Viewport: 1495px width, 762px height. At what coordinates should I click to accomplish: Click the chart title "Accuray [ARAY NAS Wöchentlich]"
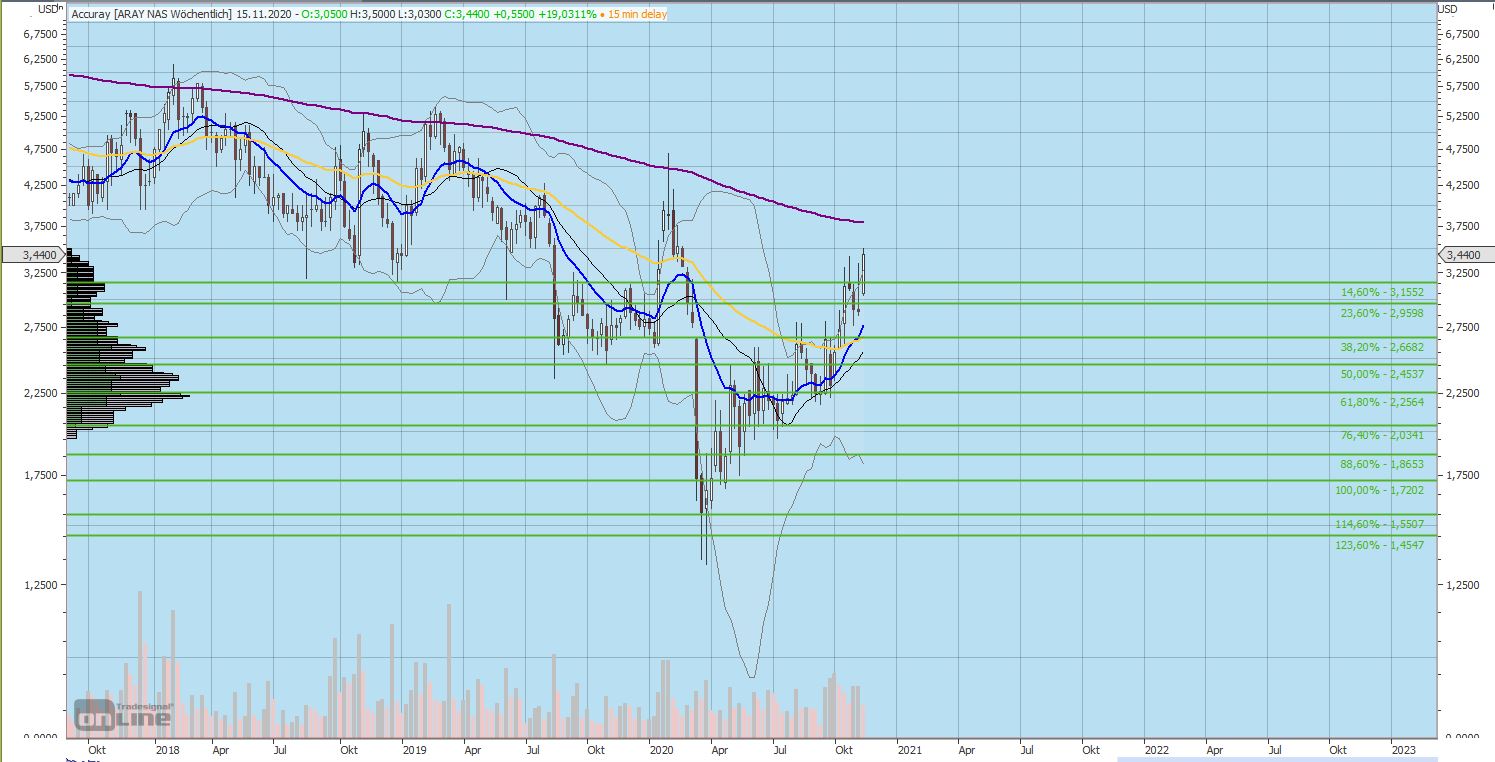(151, 14)
